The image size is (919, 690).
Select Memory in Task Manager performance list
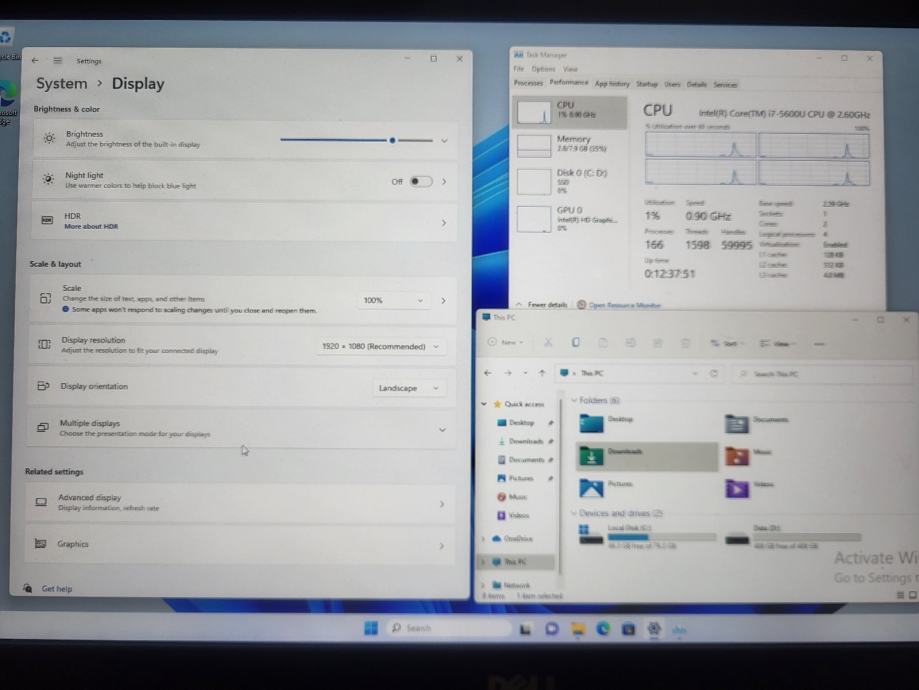570,144
